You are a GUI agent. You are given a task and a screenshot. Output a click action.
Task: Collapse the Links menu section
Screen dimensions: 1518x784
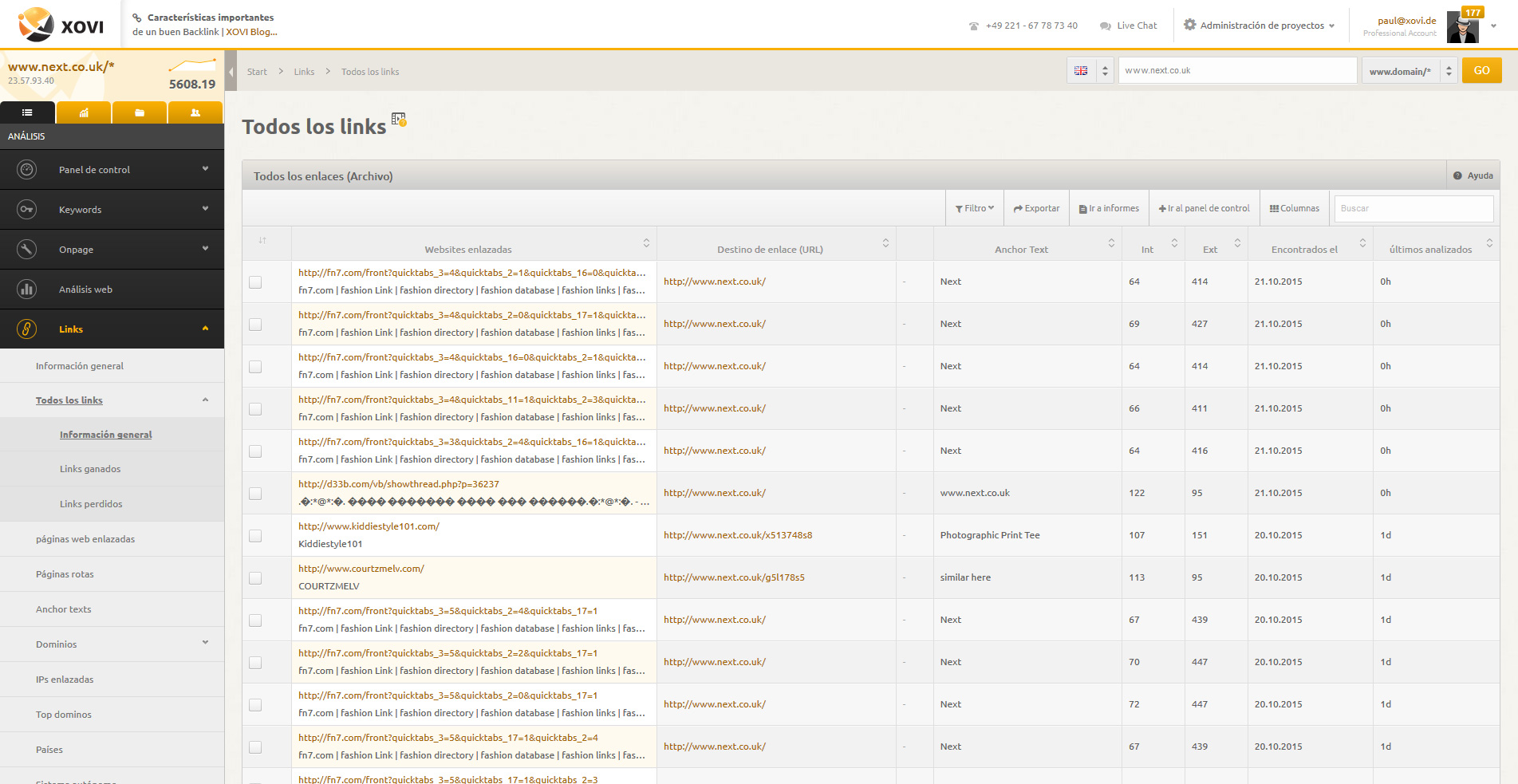click(205, 329)
